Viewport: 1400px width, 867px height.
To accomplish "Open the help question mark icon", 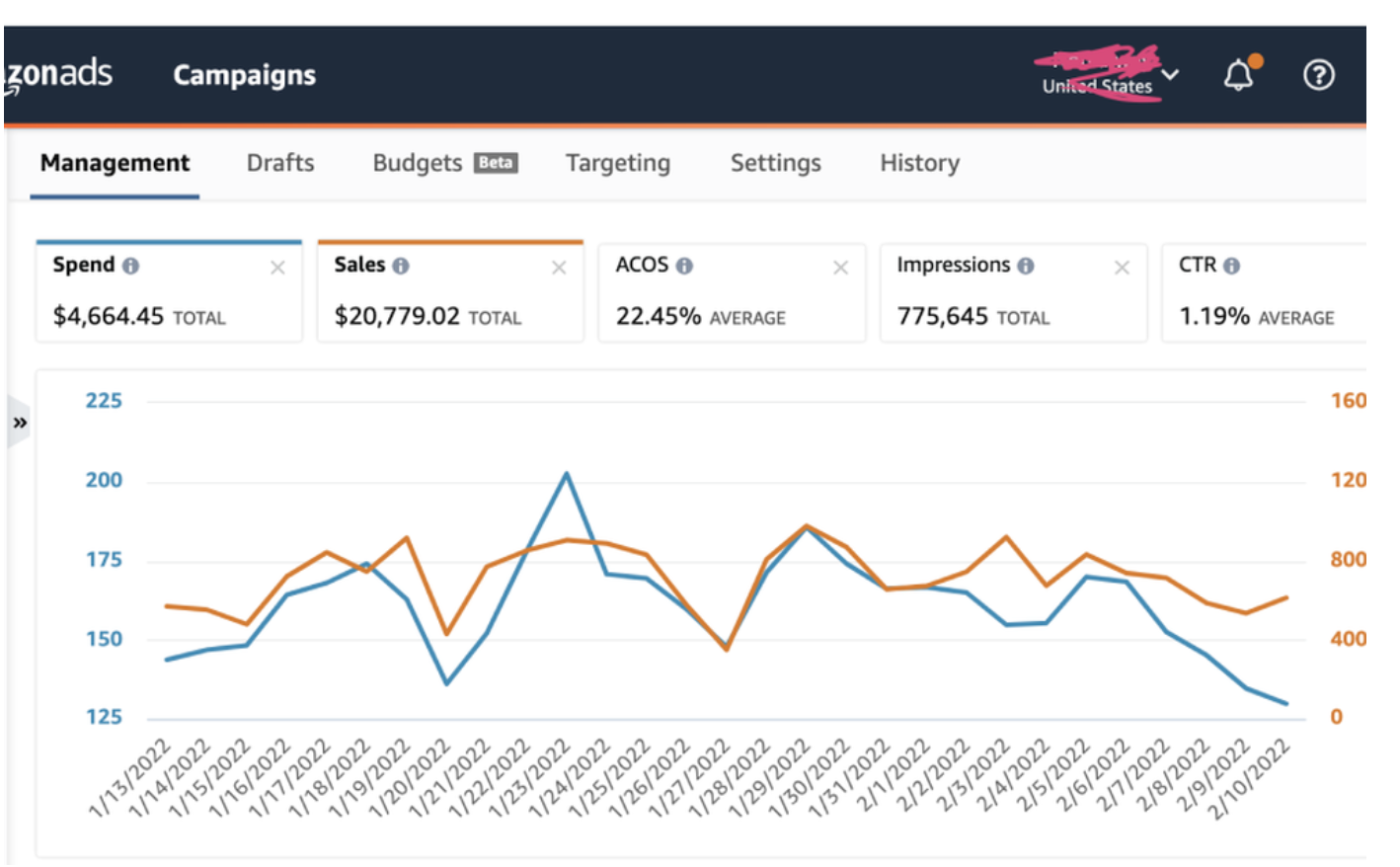I will (1319, 75).
